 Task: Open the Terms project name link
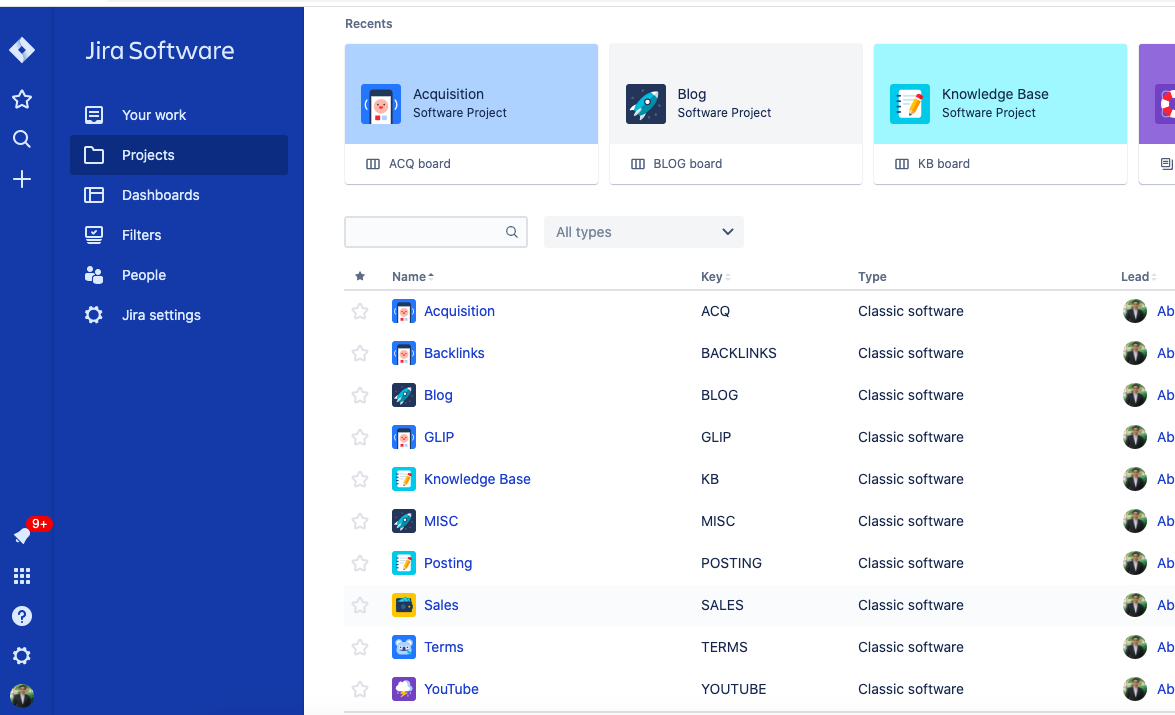(444, 647)
